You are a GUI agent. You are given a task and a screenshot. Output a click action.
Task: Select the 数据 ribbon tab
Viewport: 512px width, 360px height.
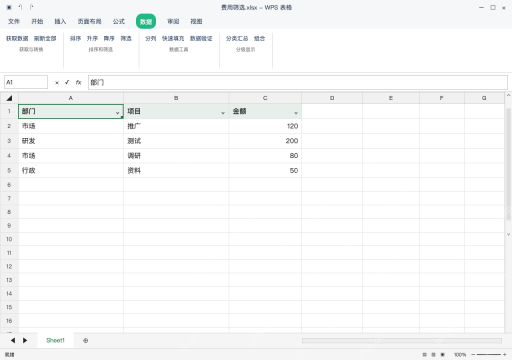(146, 22)
